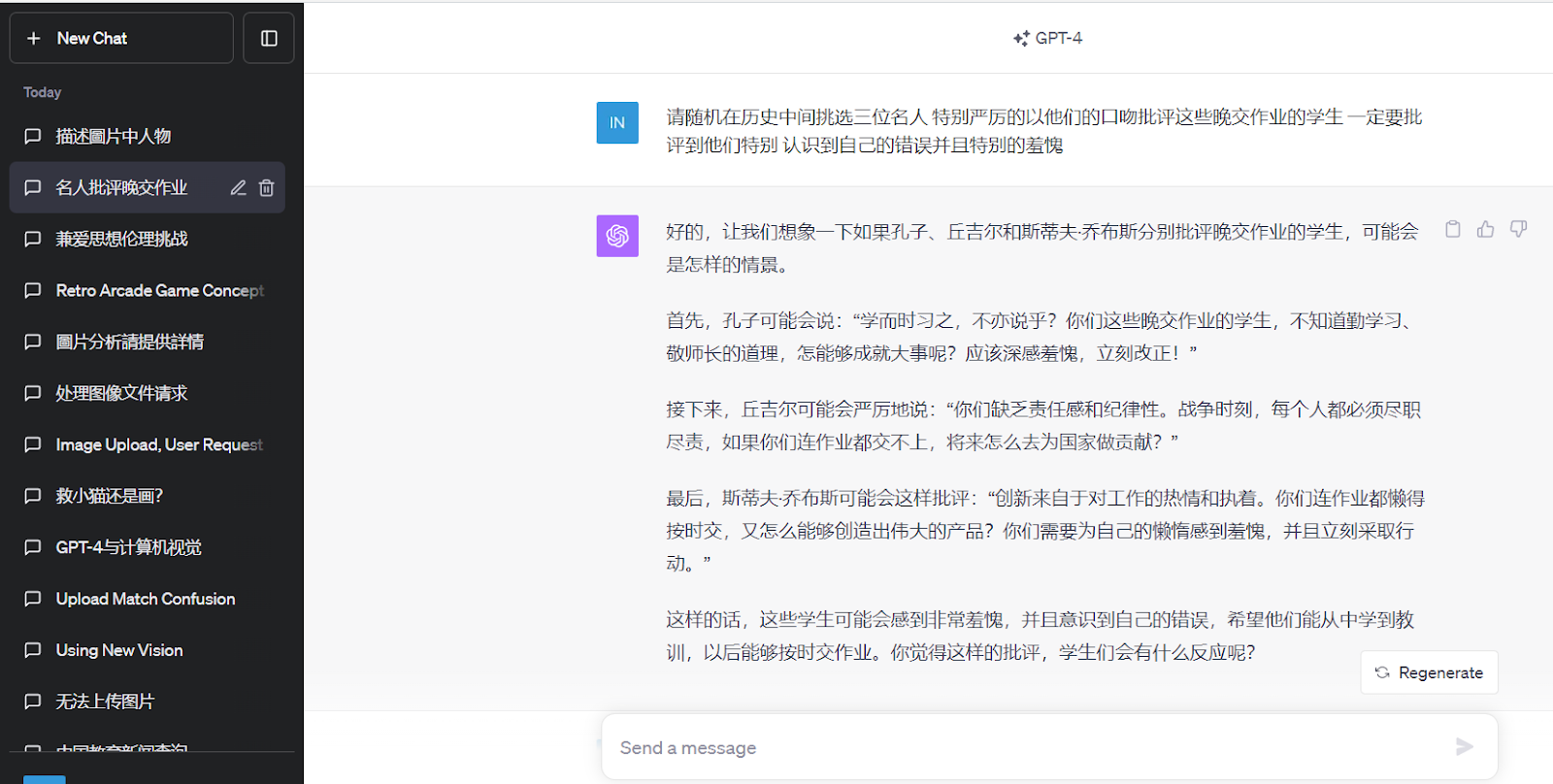Give thumbs up to the response
The height and width of the screenshot is (784, 1553).
(x=1485, y=229)
